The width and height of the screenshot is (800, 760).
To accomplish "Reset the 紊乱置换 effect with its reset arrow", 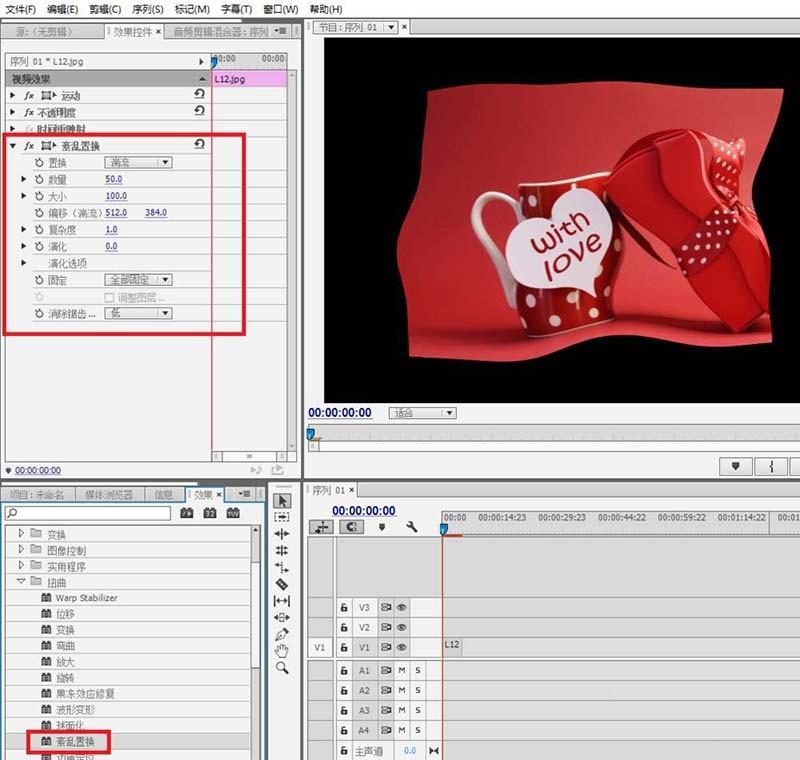I will point(199,144).
